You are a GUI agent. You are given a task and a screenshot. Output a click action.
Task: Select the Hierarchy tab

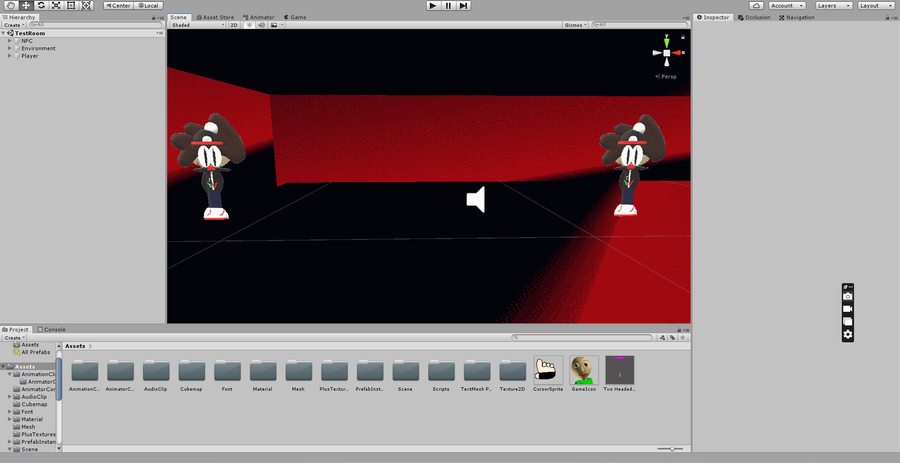coord(19,17)
